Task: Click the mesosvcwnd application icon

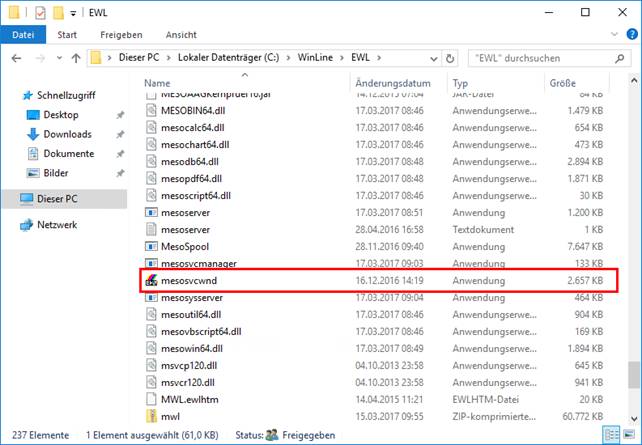Action: tap(151, 281)
